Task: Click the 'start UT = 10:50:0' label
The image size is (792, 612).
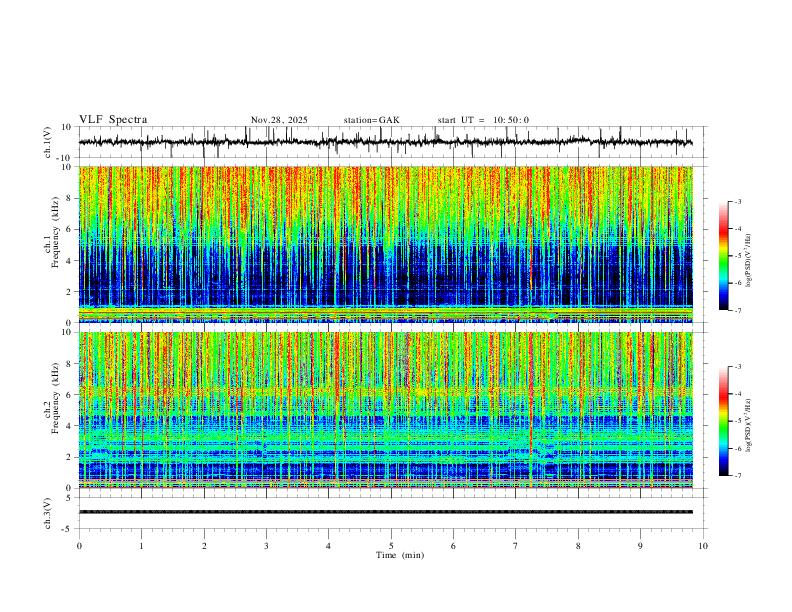Action: [483, 120]
